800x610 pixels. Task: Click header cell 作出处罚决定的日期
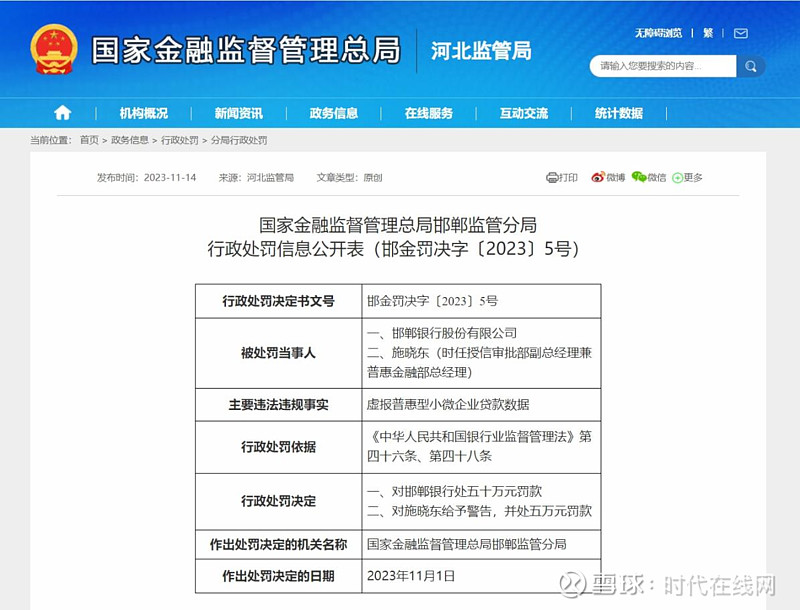(x=279, y=576)
